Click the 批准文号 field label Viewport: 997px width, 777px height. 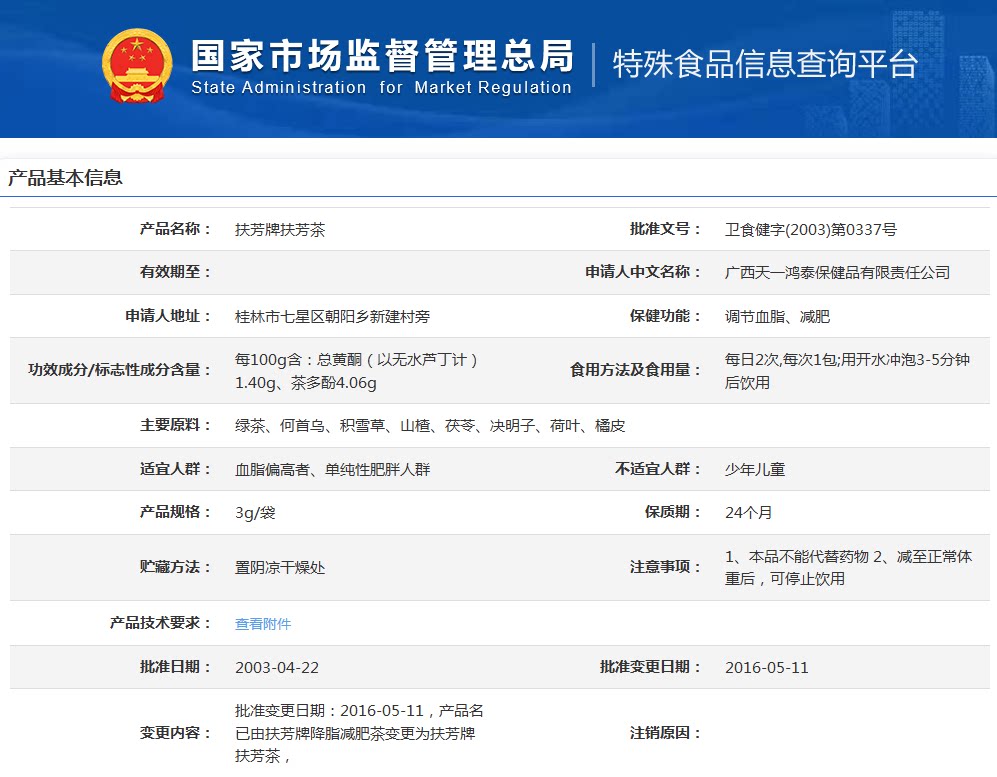pyautogui.click(x=665, y=229)
